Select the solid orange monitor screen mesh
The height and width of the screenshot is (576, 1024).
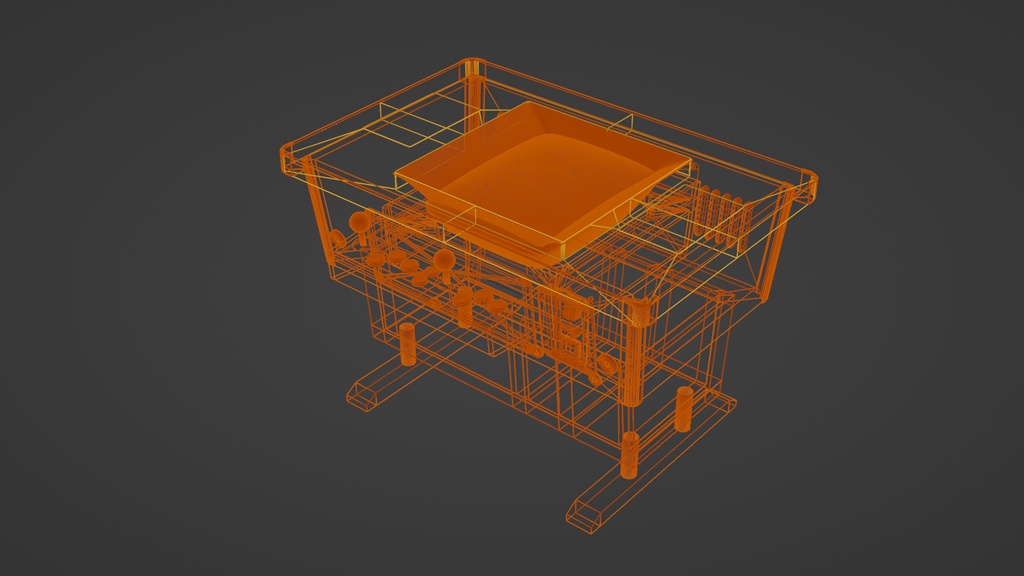543,183
